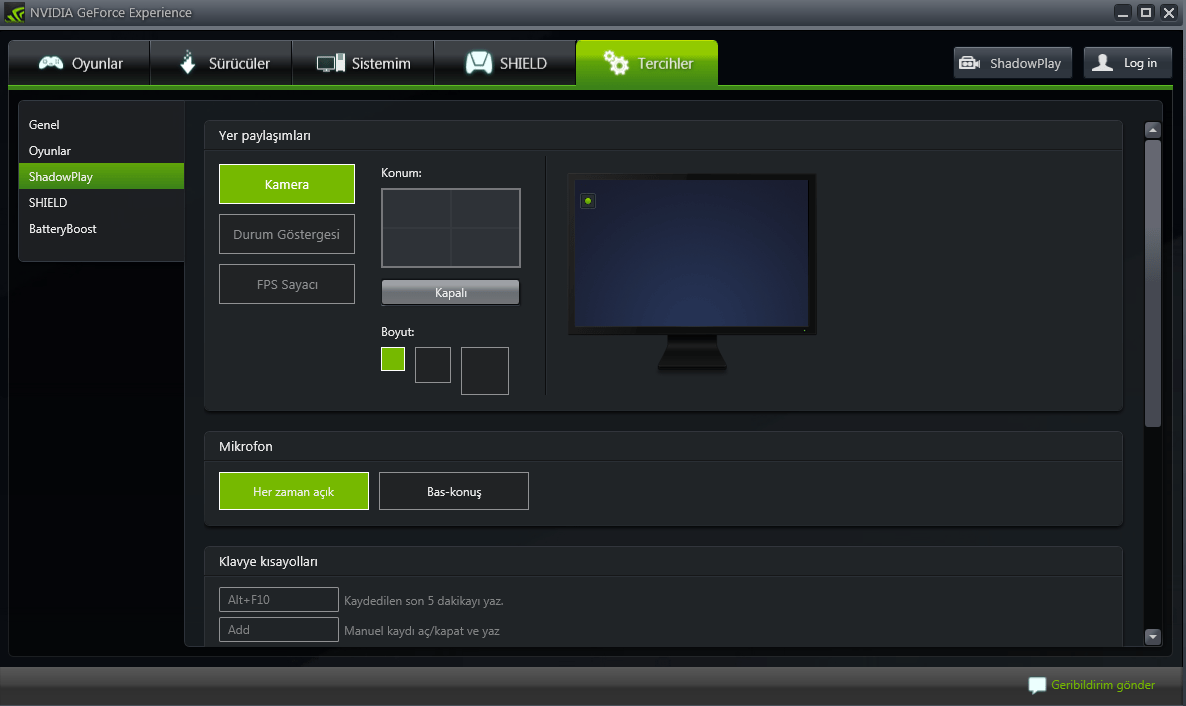Select the Tercihler tab
The height and width of the screenshot is (706, 1186).
(647, 63)
